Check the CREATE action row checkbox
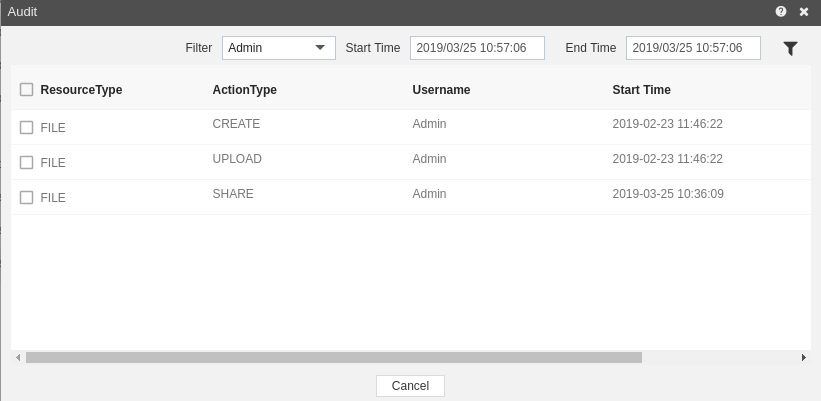 26,127
